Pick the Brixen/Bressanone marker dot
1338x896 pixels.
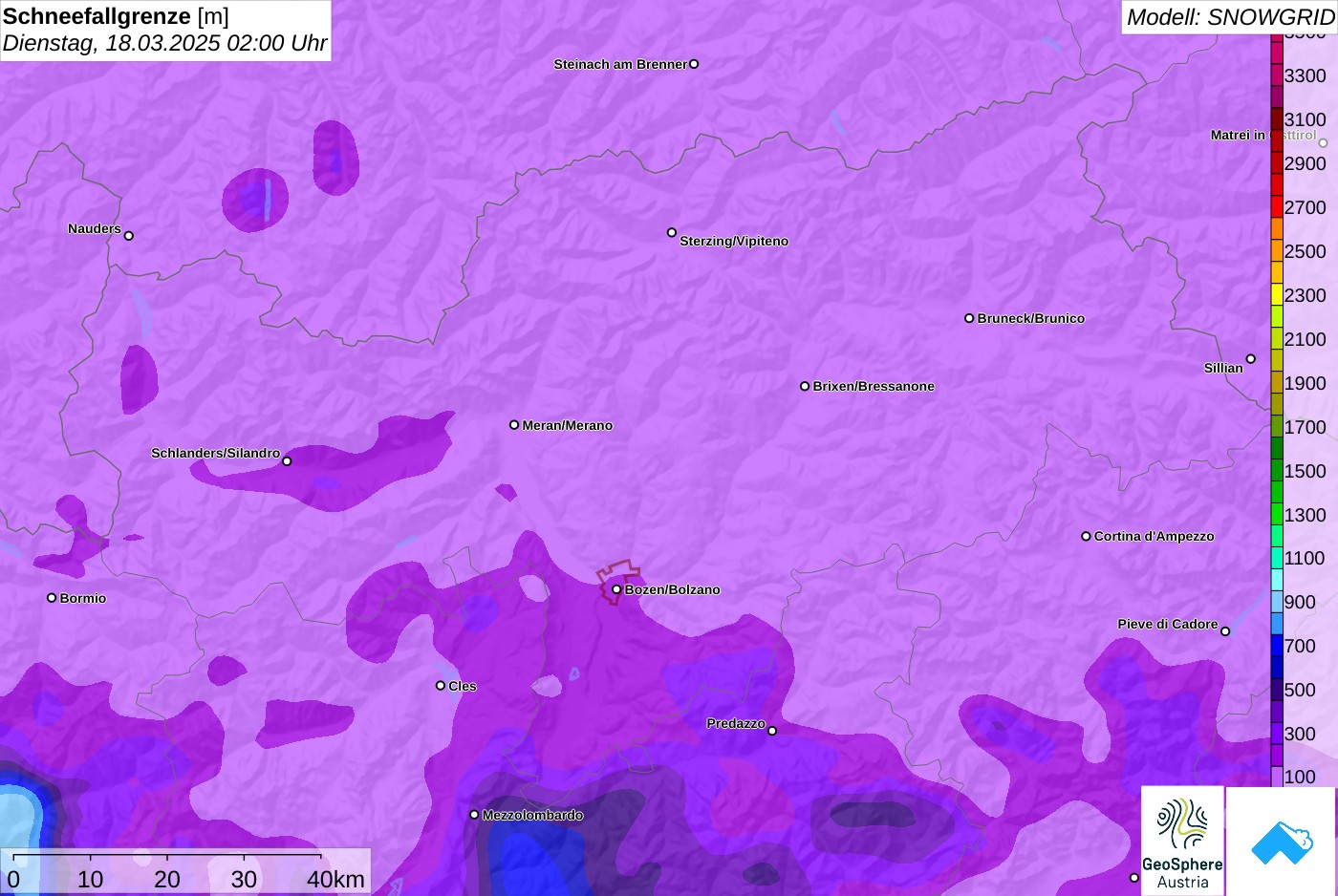pos(805,386)
